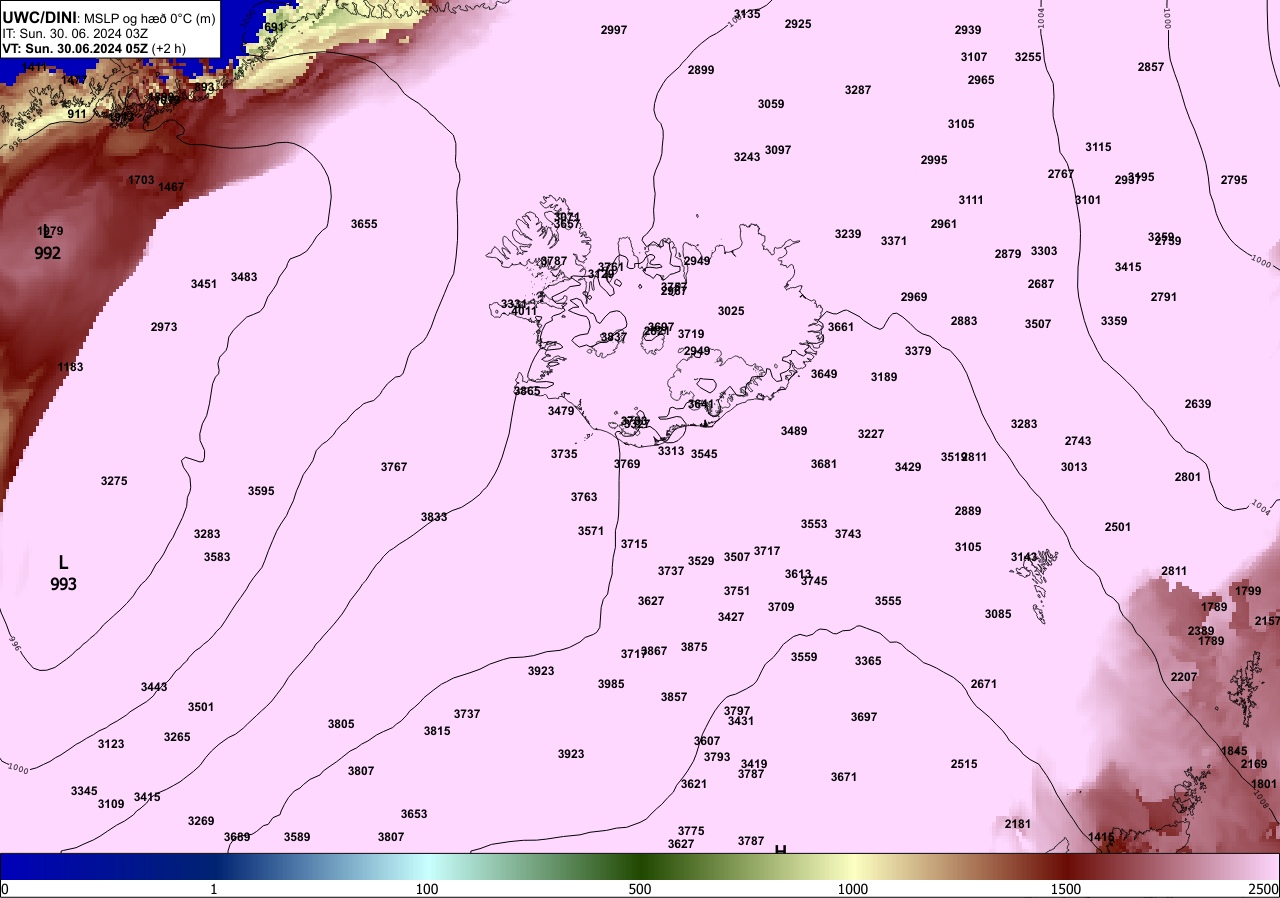The image size is (1280, 898).
Task: Click the 3805 height value
Action: click(341, 724)
